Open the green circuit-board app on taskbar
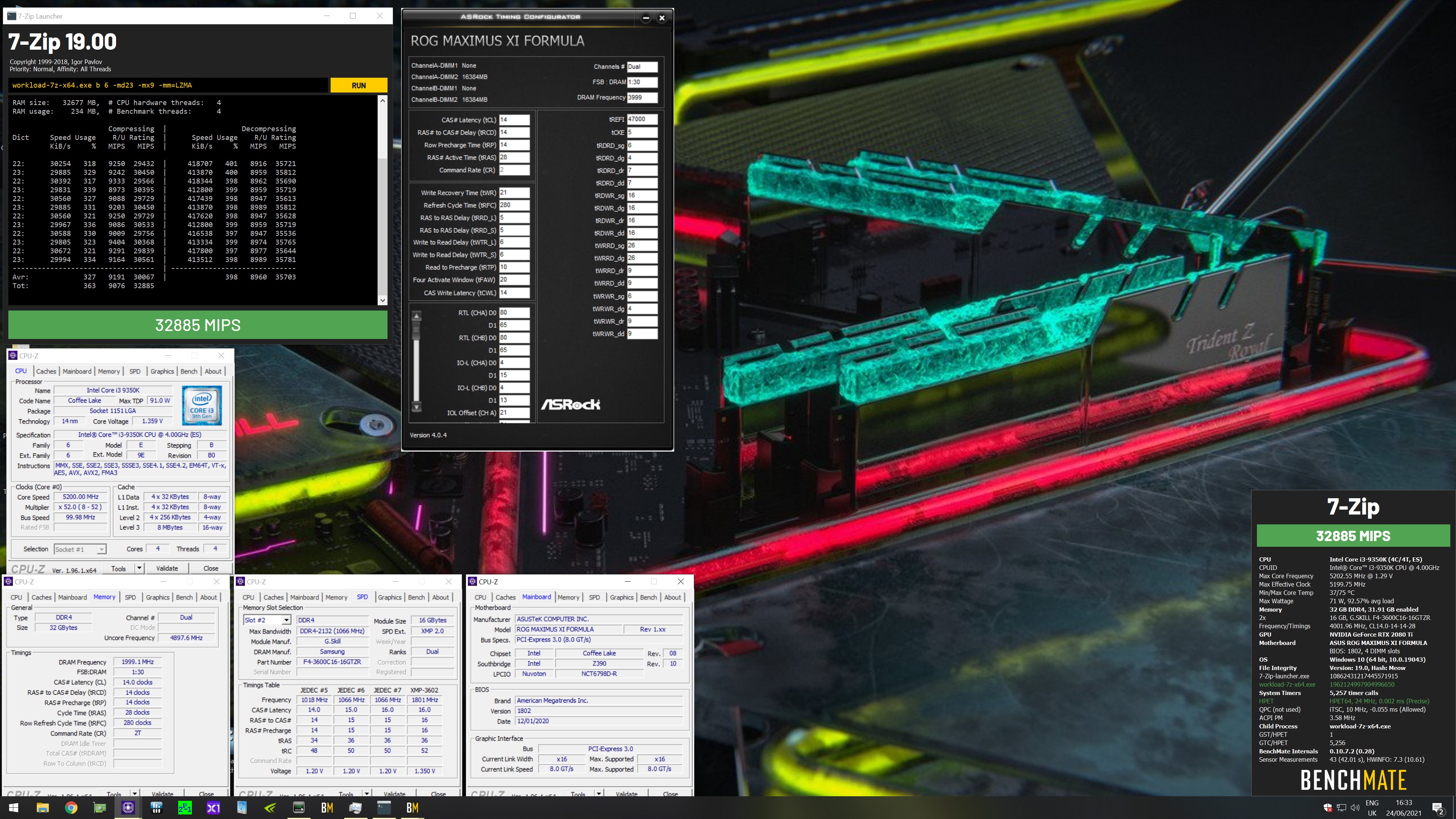This screenshot has width=1456, height=819. tap(99, 808)
